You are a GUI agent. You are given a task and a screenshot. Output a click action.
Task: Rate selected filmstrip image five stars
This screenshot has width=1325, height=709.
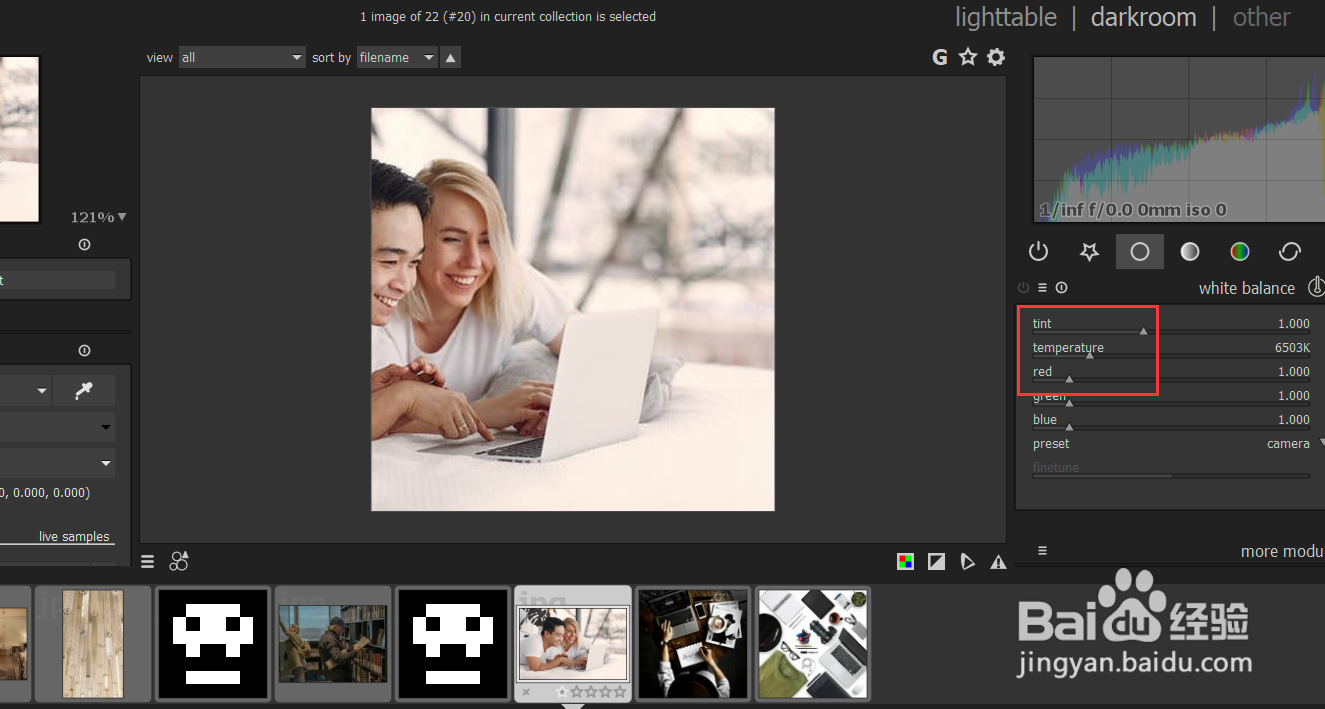pos(621,691)
